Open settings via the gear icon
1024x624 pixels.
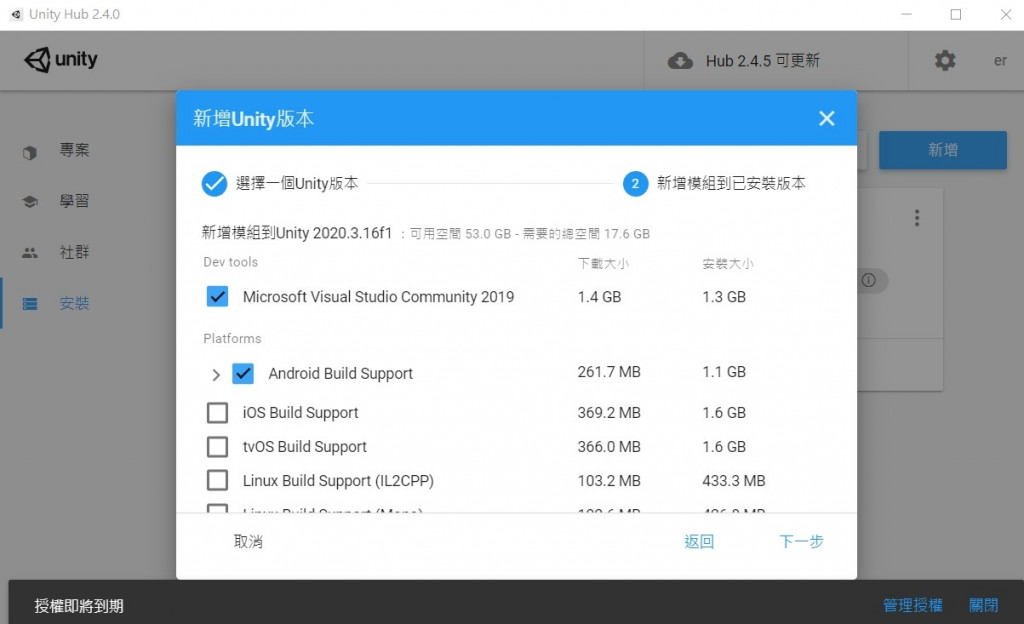944,61
